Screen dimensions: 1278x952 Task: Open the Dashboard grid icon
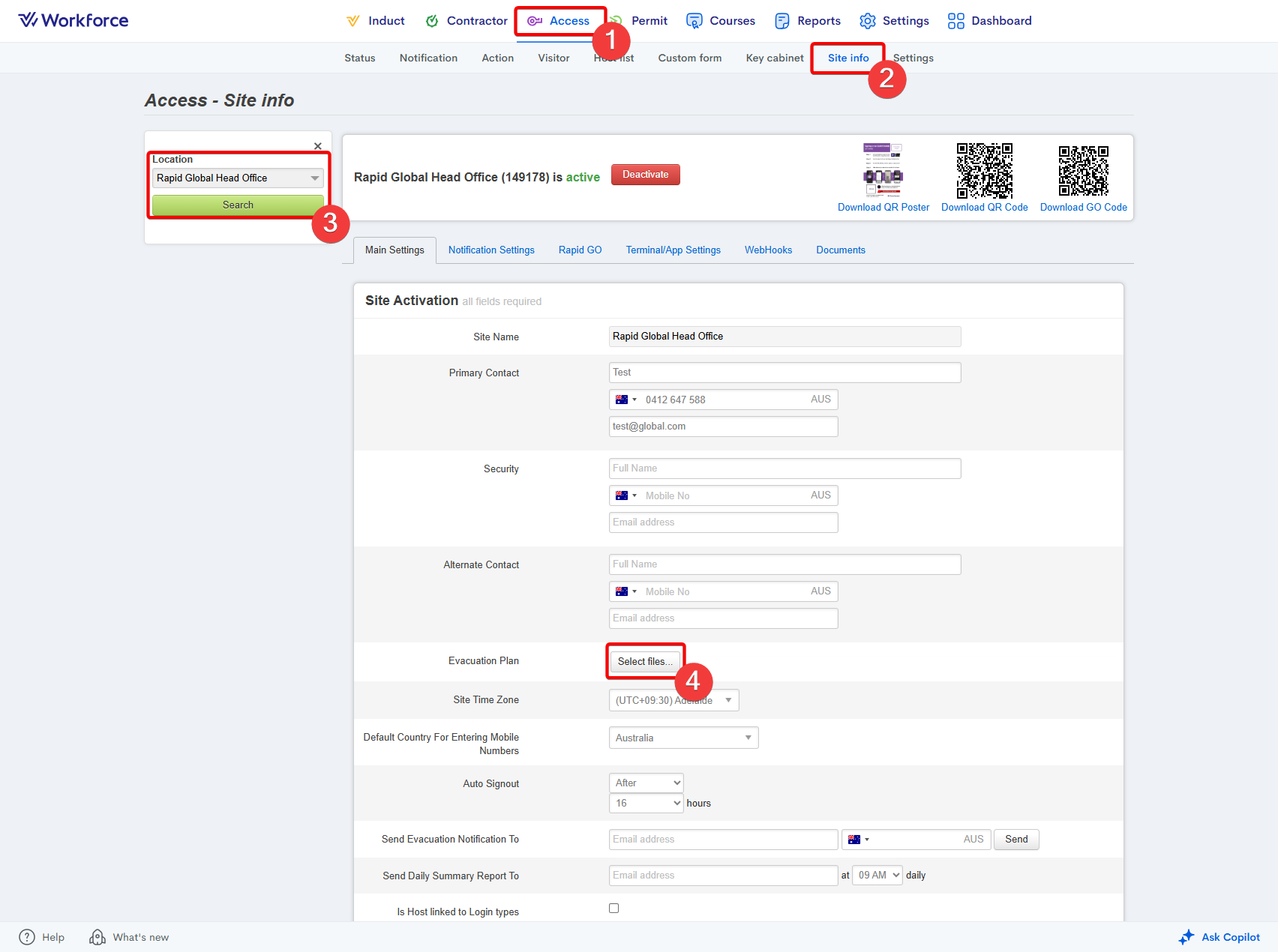(955, 21)
